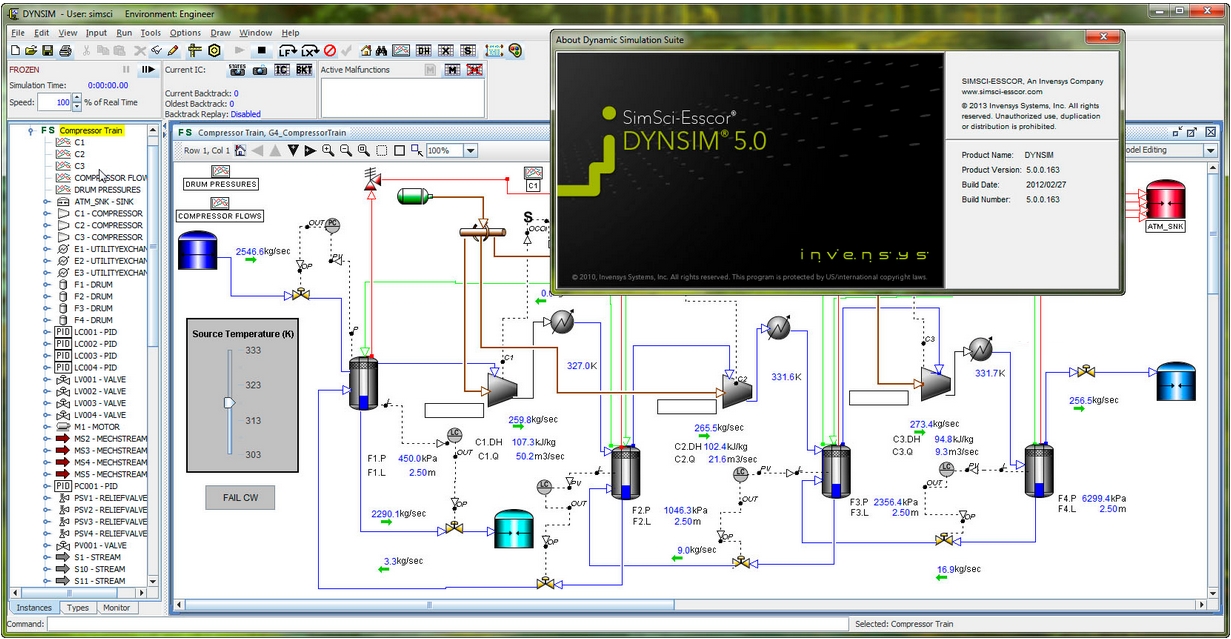Close the About Dynamic Simulation Suite dialog

pos(1103,38)
